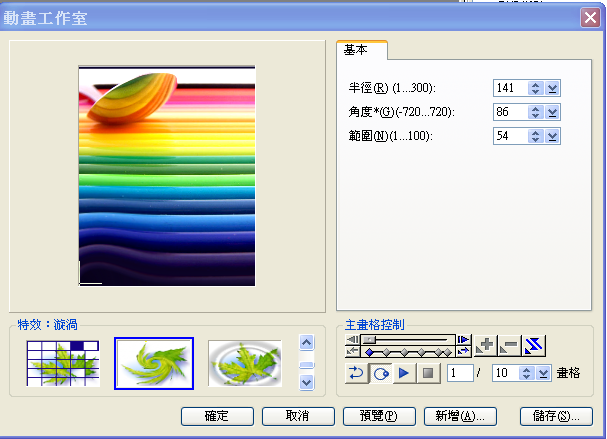607x439 pixels.
Task: Click the effect list scrollbar thumb
Action: click(x=307, y=365)
